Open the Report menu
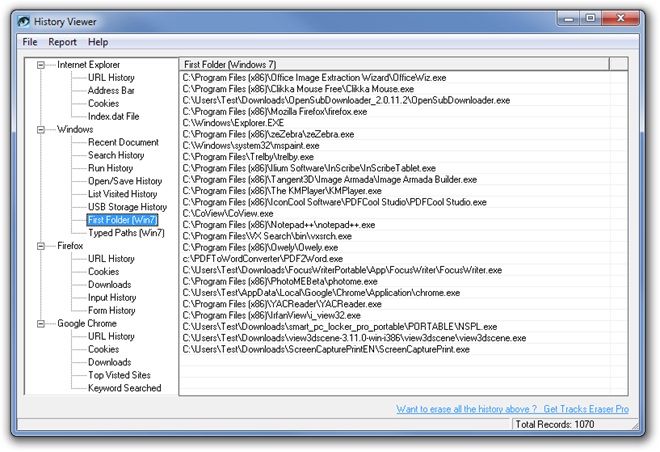The height and width of the screenshot is (452, 660). pos(62,42)
